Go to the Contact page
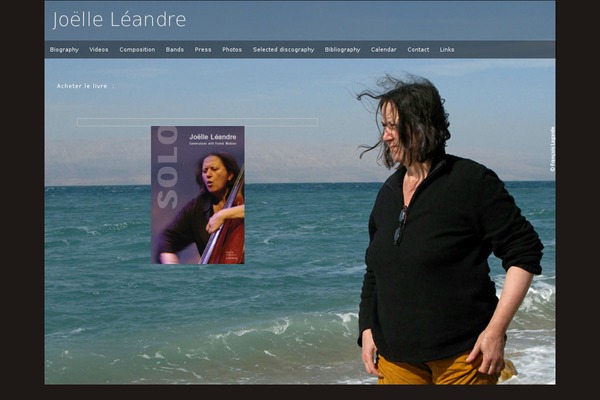Viewport: 600px width, 400px height. point(418,49)
